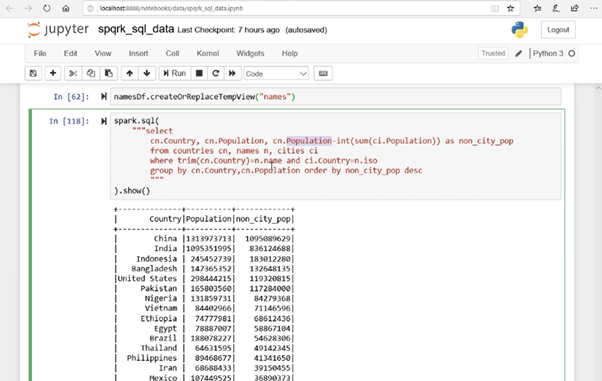Open command palette keyboard icon
This screenshot has height=381, width=602.
(x=323, y=73)
